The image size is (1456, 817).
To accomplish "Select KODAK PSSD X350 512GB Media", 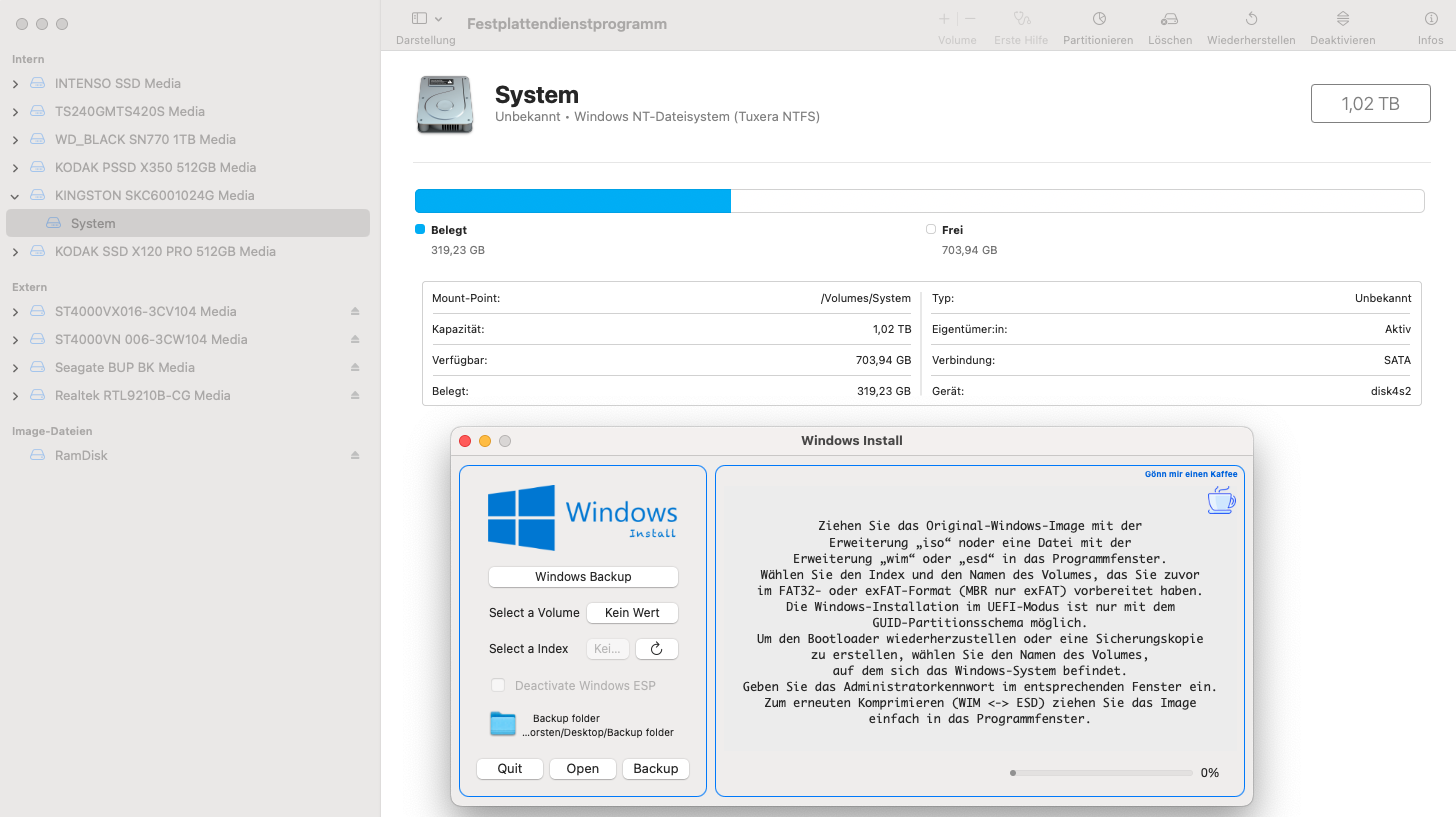I will (155, 168).
